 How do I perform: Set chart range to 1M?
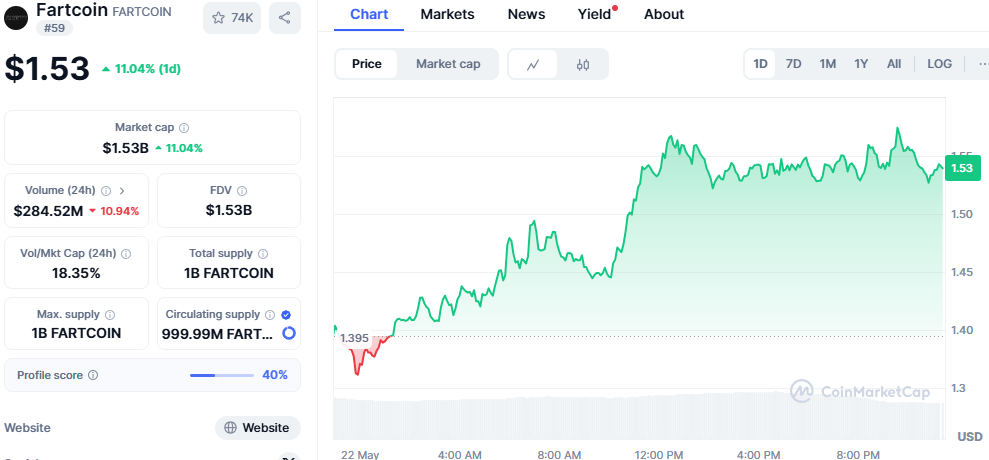coord(828,64)
